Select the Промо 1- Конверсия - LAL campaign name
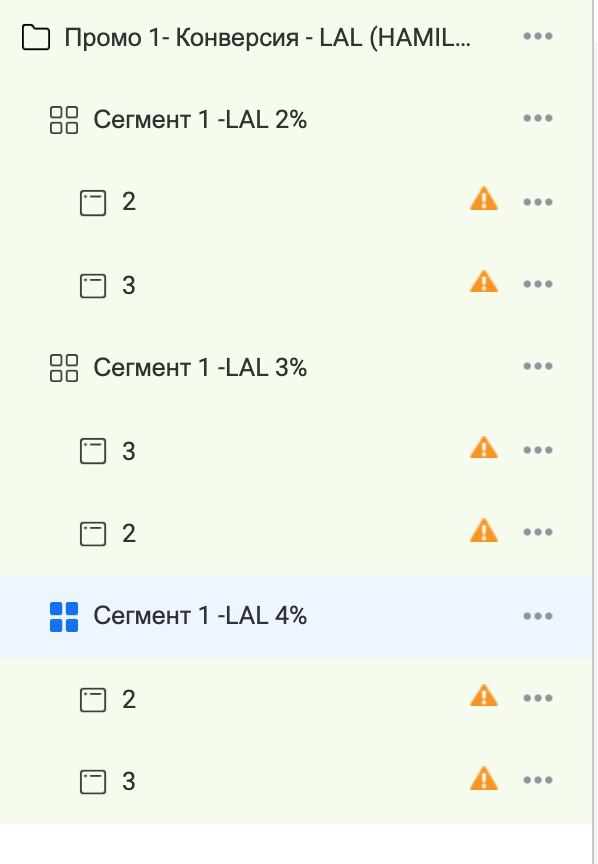The image size is (598, 864). pyautogui.click(x=268, y=38)
